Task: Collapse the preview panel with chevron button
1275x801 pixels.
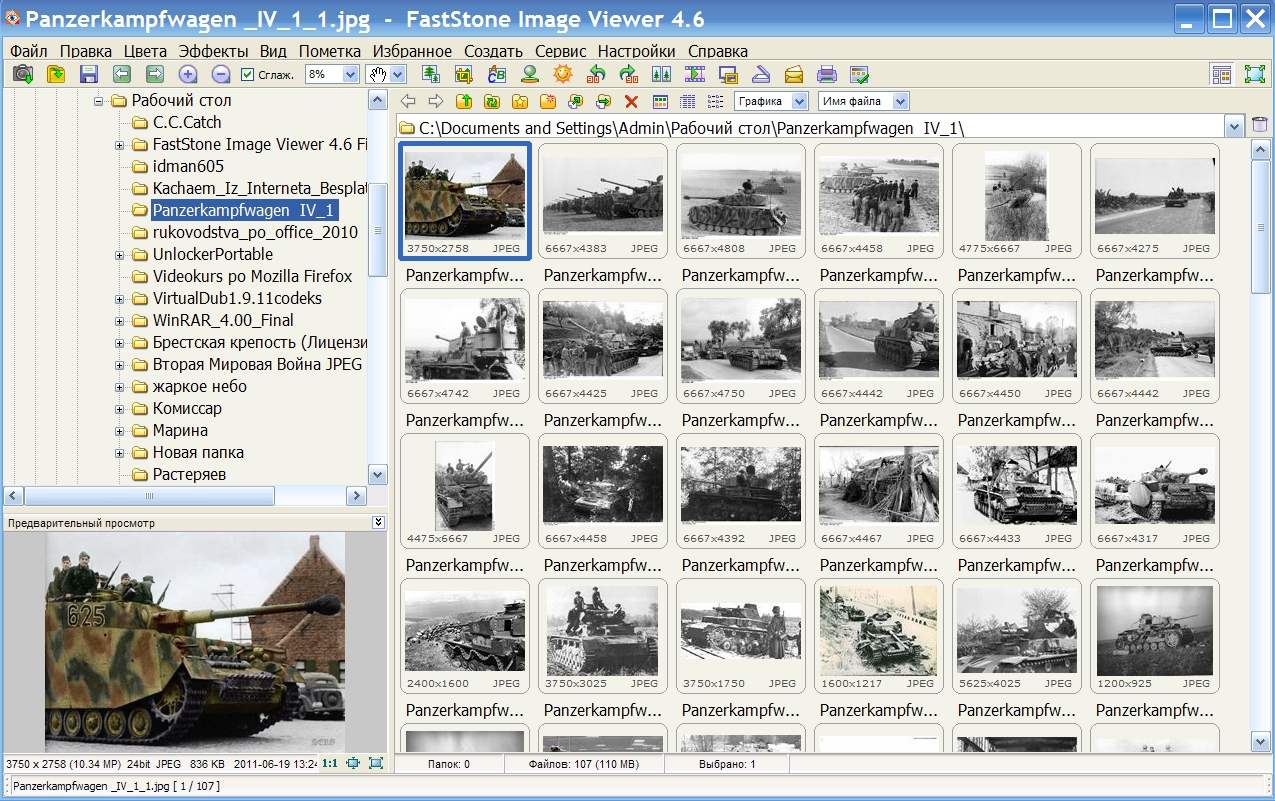Action: click(x=378, y=522)
